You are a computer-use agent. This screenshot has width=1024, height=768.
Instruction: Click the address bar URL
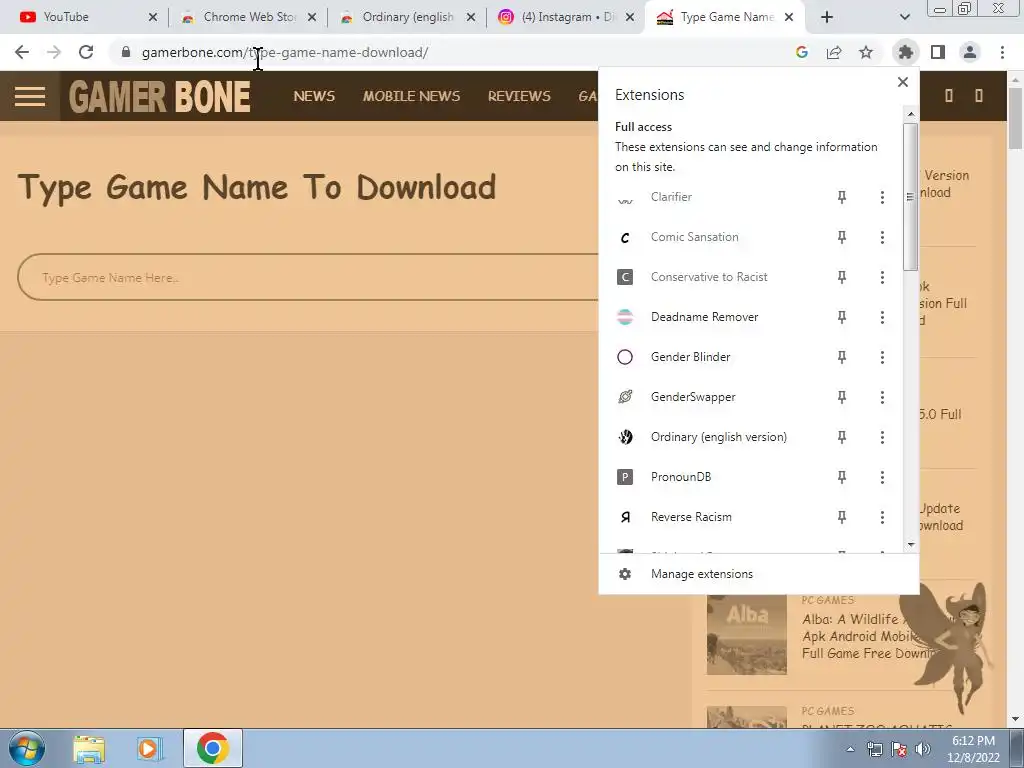pos(285,52)
